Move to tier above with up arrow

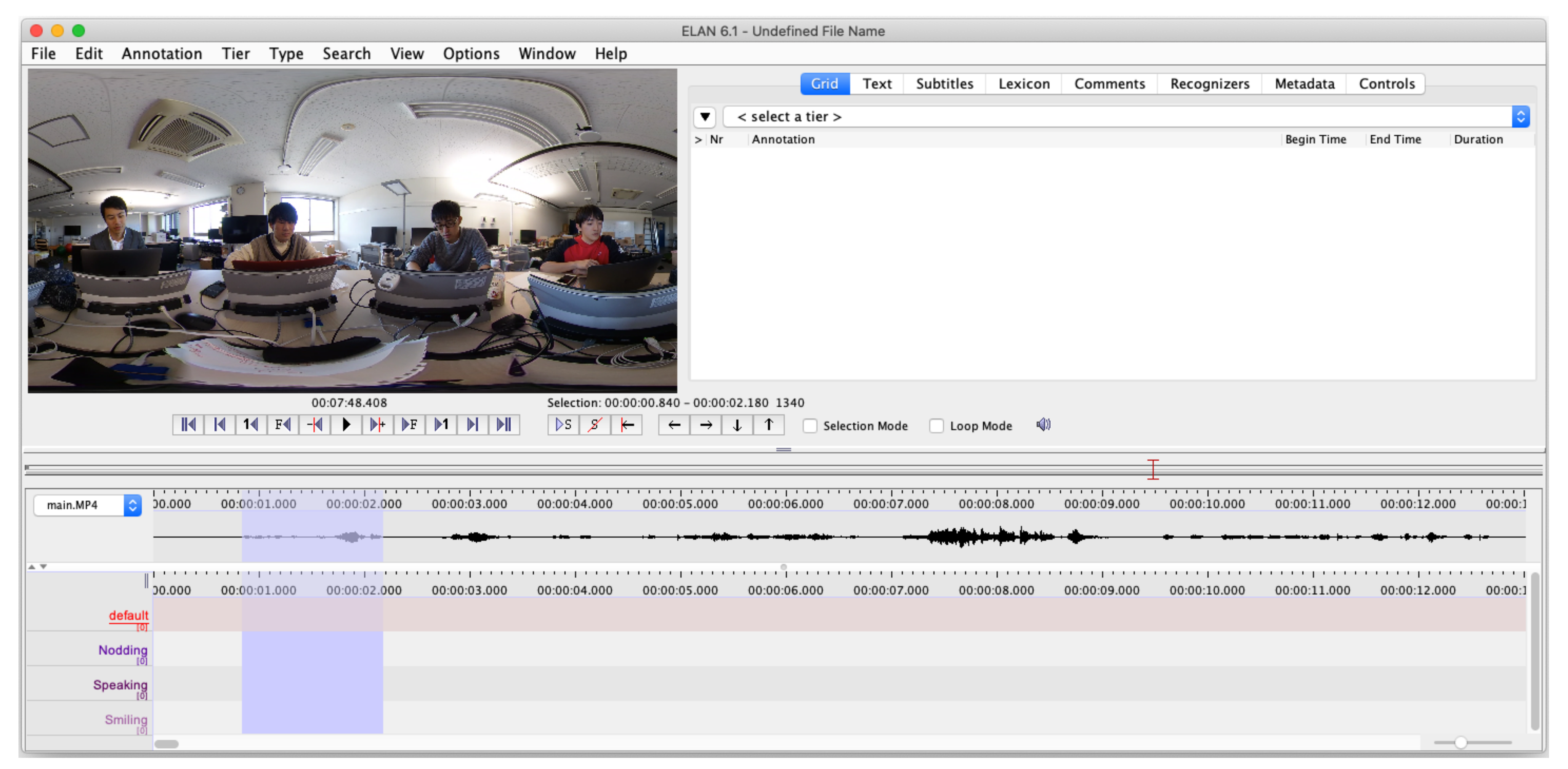[x=769, y=425]
